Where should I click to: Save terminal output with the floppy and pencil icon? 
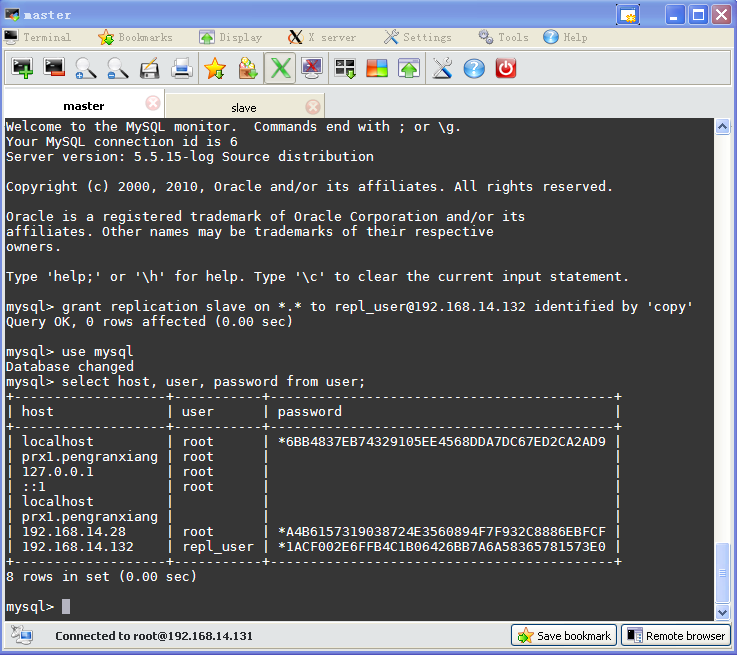(x=149, y=69)
